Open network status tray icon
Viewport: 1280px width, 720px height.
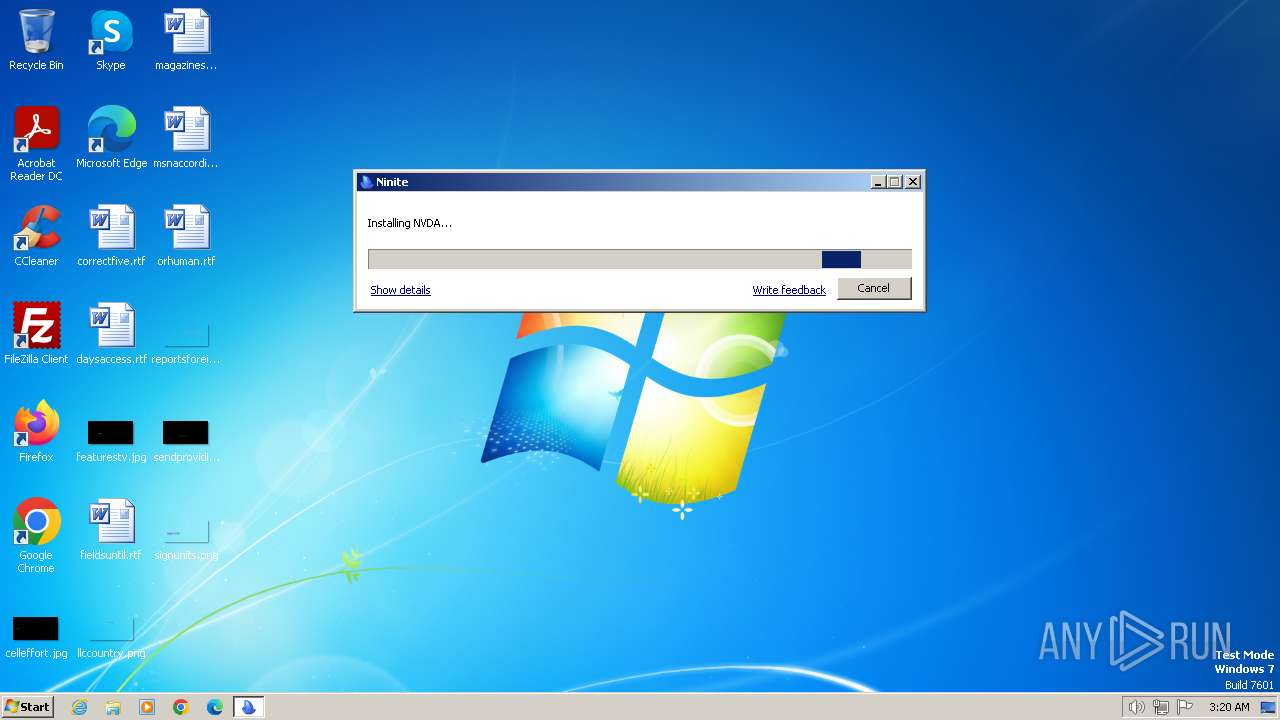[x=1161, y=707]
